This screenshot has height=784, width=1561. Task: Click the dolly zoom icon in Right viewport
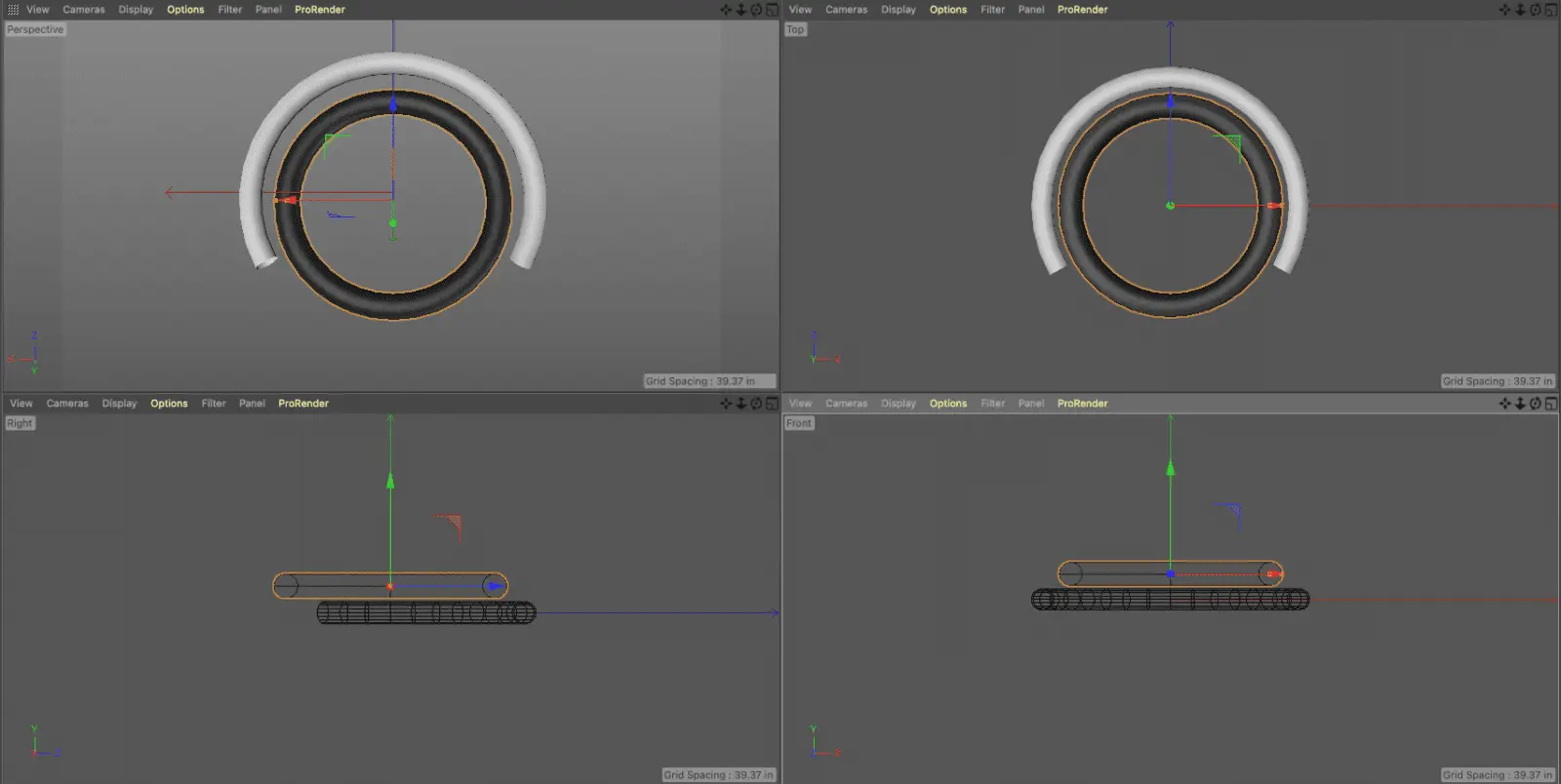pos(740,404)
